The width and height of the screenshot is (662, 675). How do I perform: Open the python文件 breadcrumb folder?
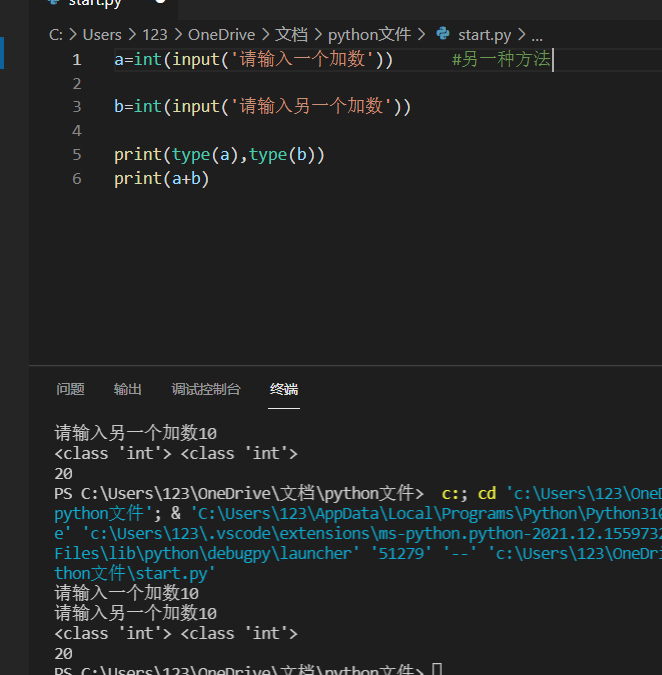pos(369,34)
